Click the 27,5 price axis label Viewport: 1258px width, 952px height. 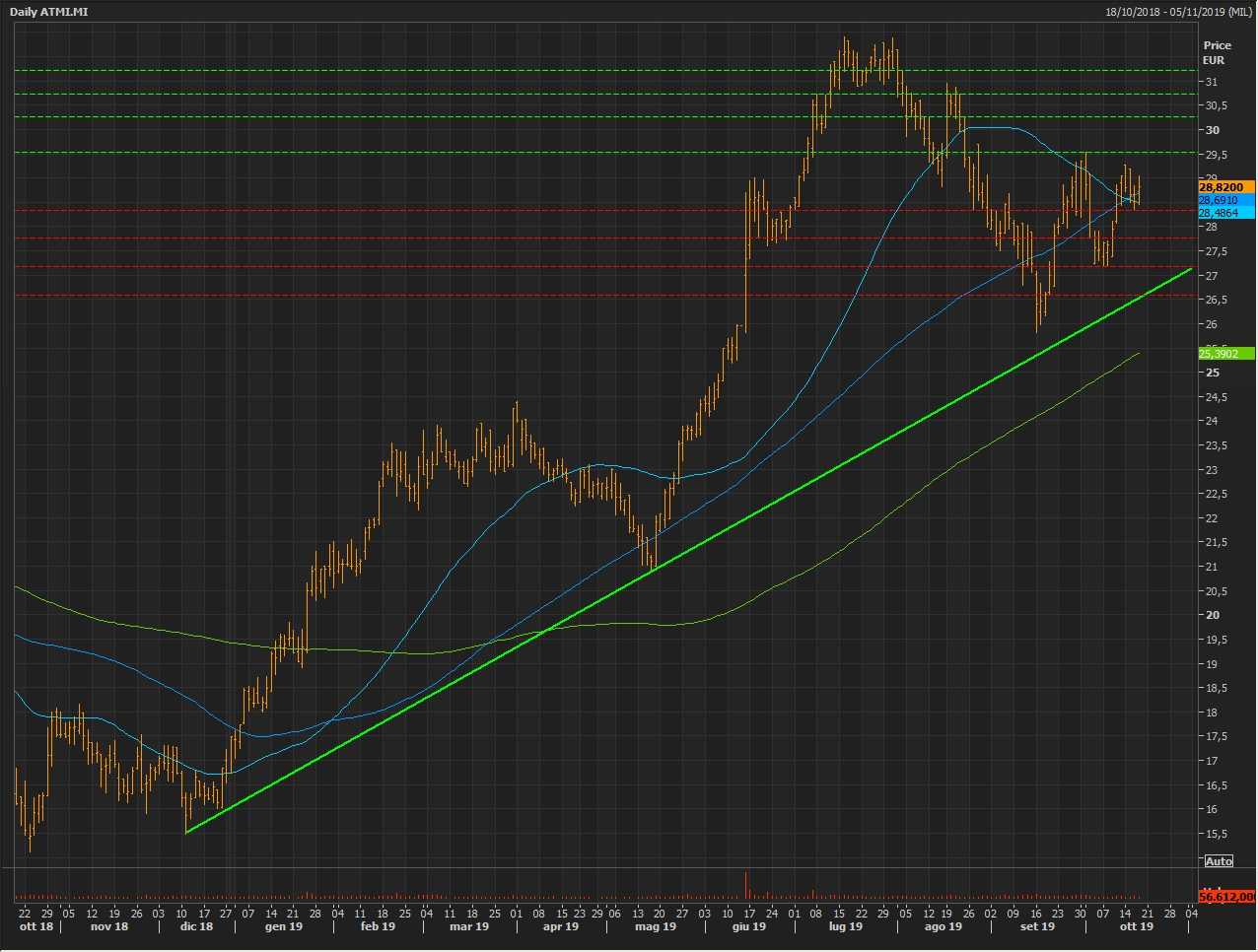coord(1217,251)
